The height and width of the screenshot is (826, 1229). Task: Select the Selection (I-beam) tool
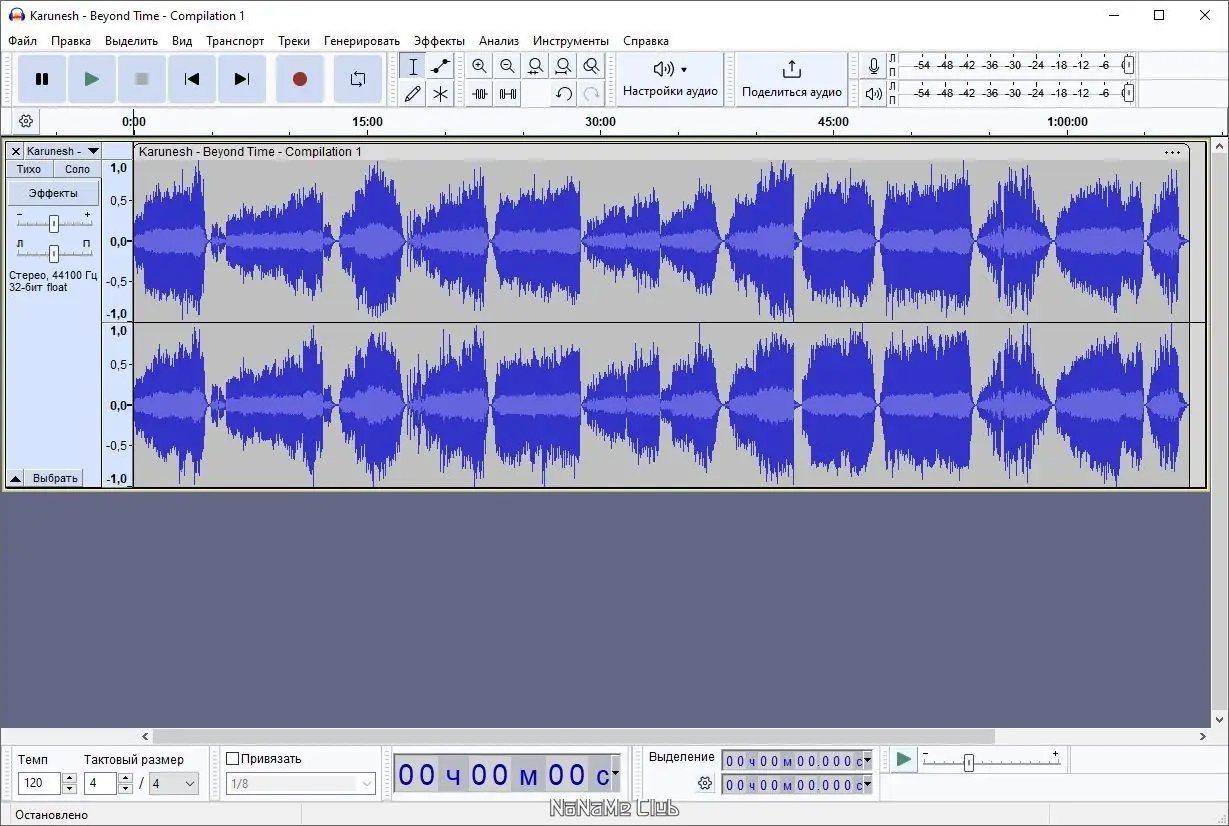(413, 67)
